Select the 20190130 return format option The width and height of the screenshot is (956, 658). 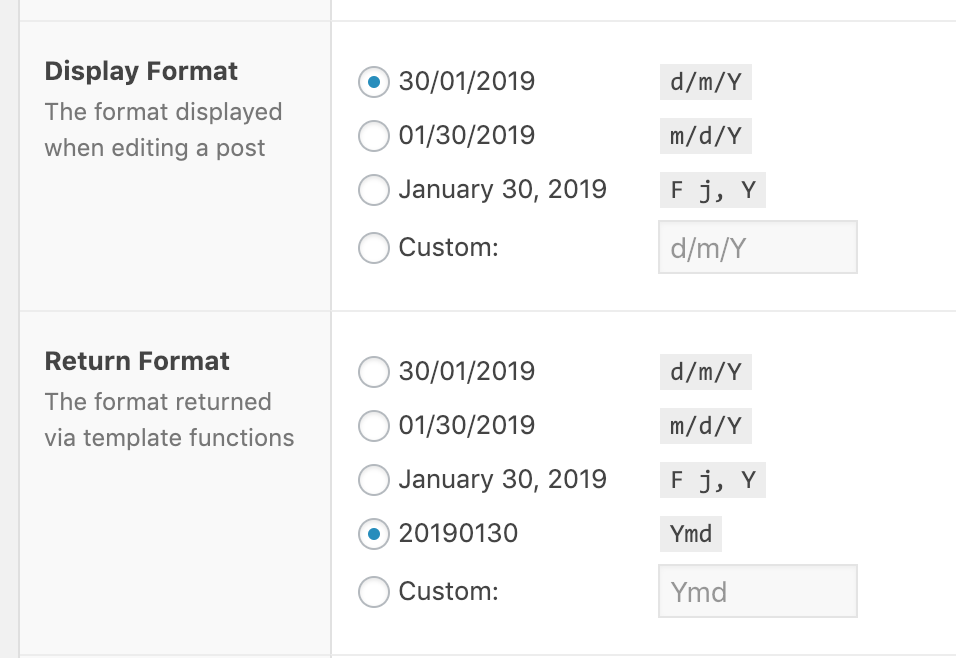click(373, 534)
